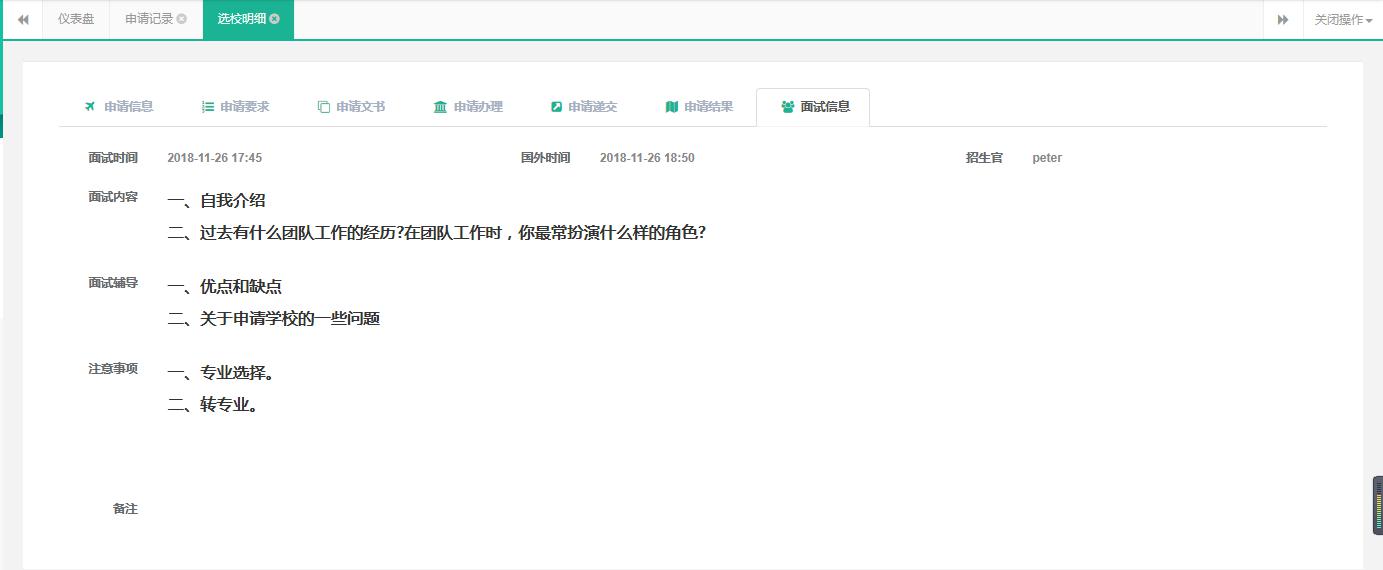
Task: Click the tab scroll-left double arrow
Action: 23,19
